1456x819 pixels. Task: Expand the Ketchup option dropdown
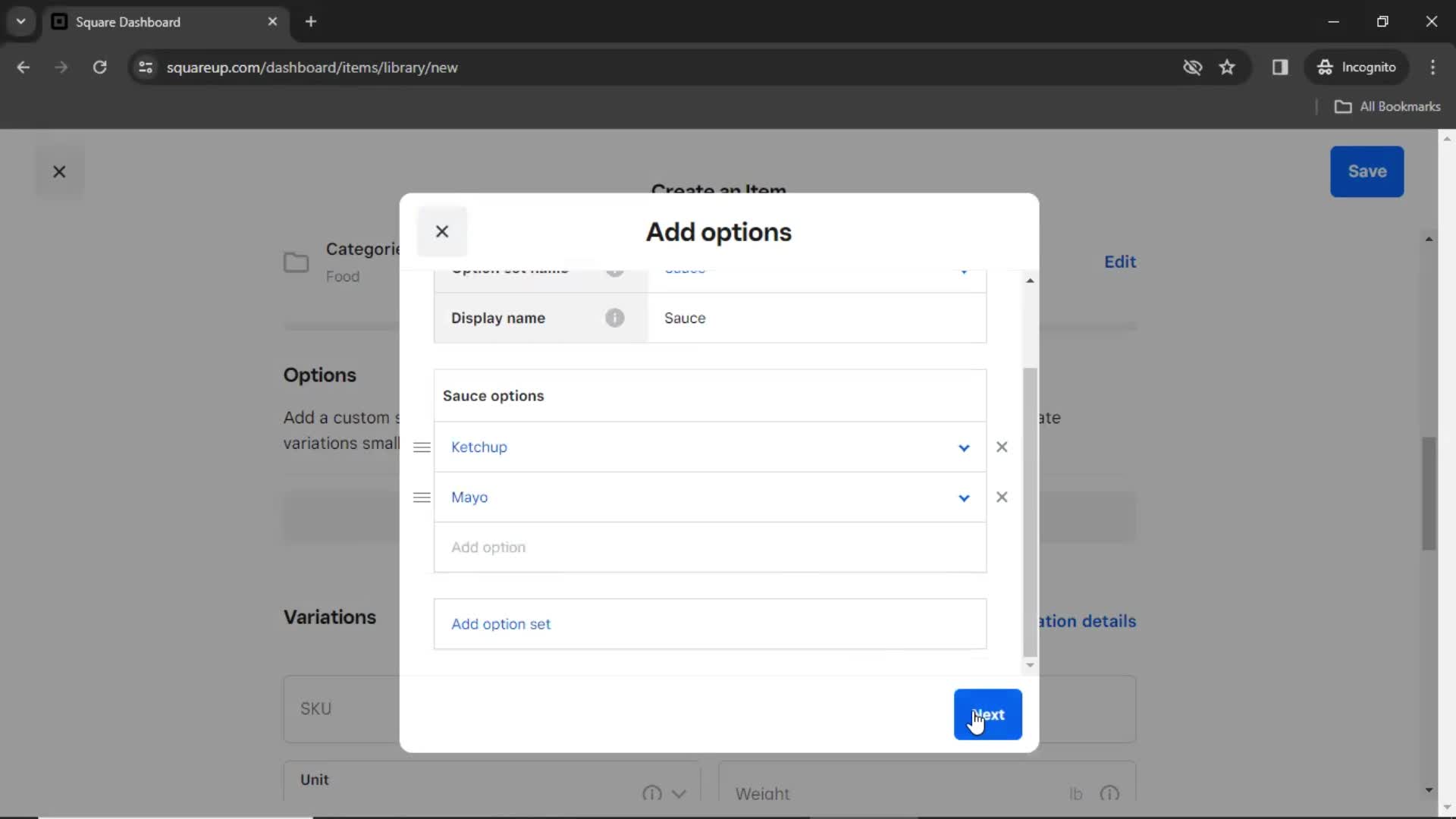coord(964,447)
